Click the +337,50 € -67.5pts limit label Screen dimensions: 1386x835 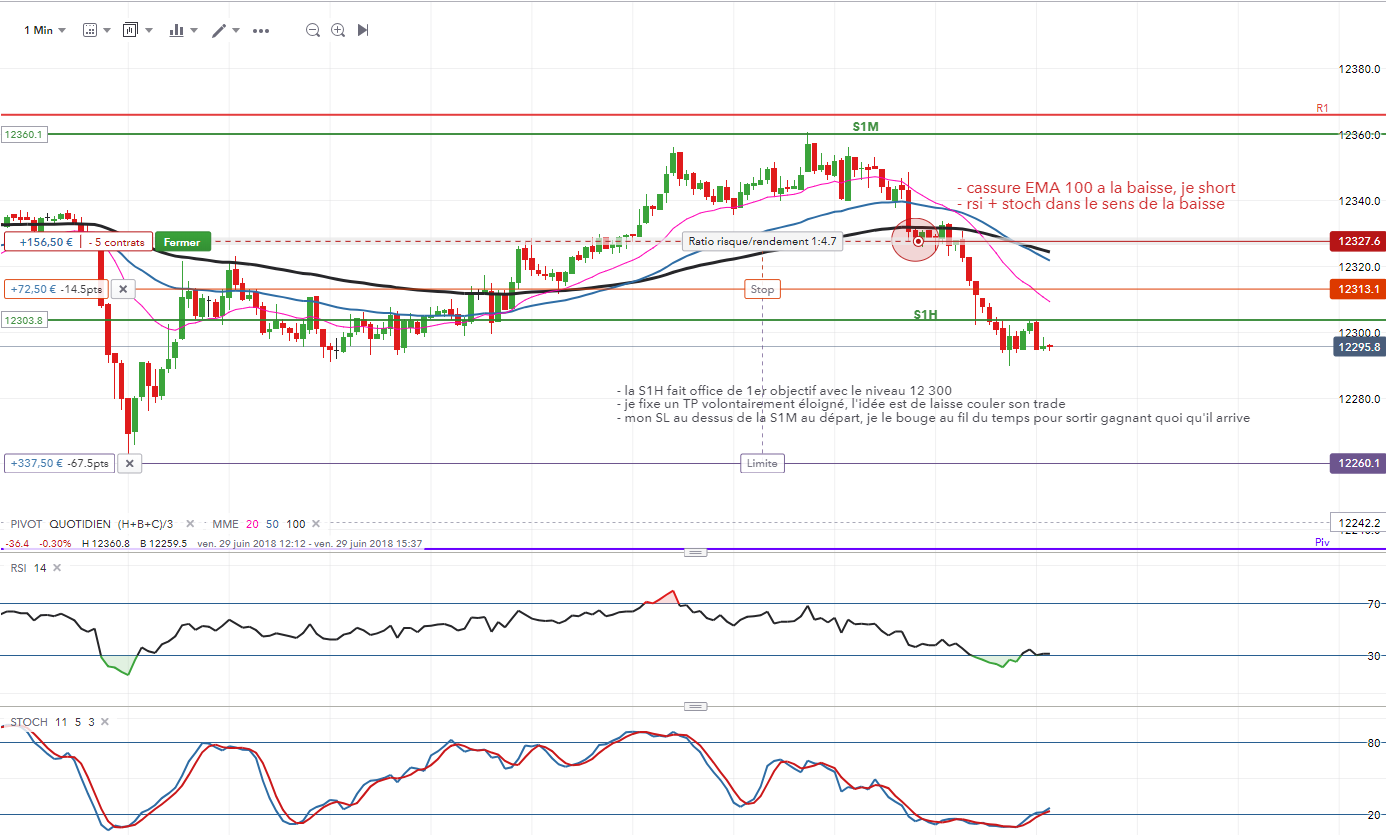pos(60,463)
